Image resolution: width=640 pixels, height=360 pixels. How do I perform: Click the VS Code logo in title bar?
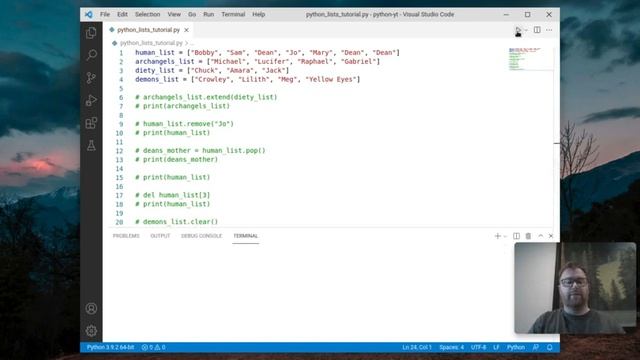pyautogui.click(x=89, y=14)
